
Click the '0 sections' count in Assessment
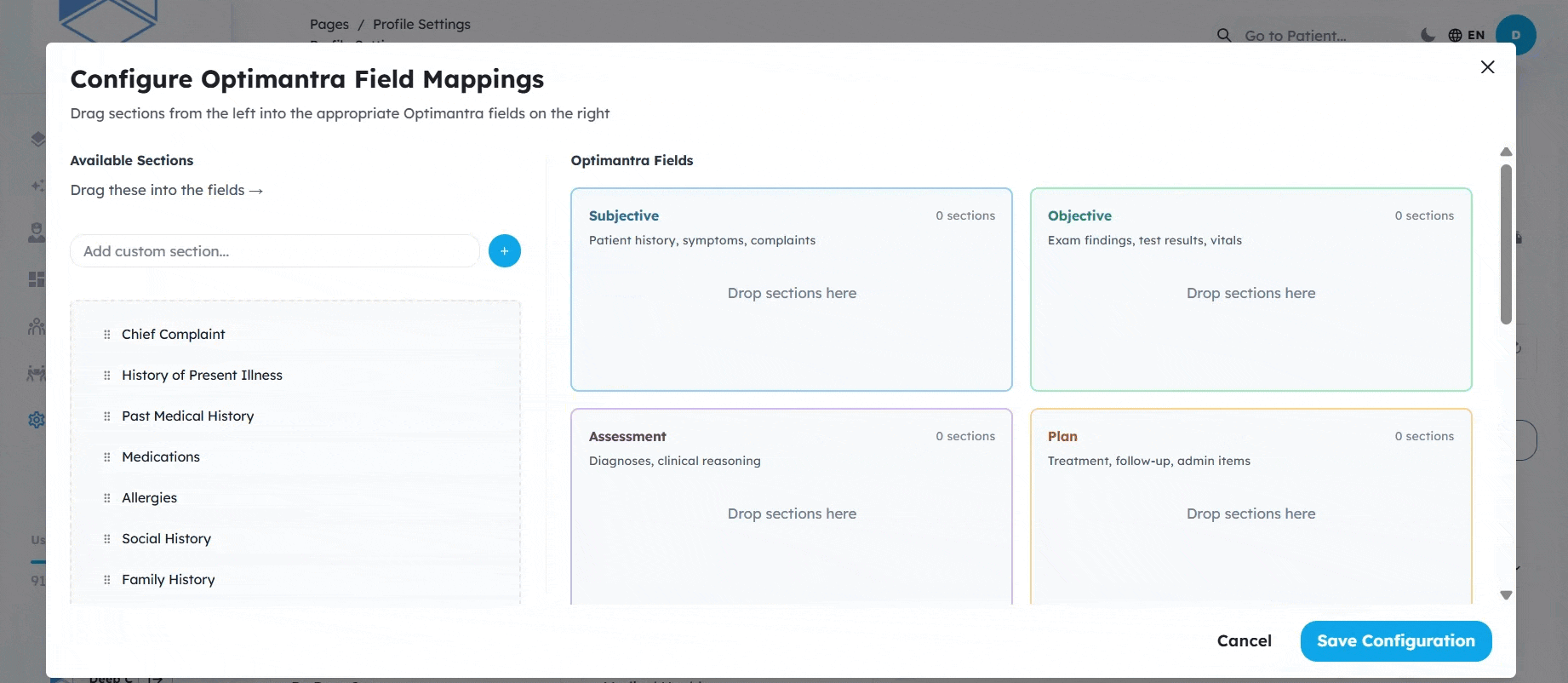click(965, 437)
